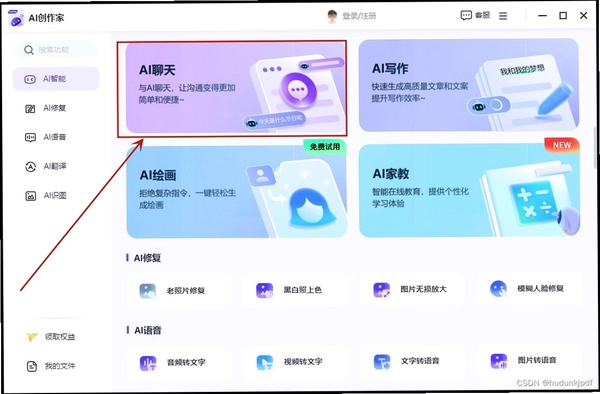600x394 pixels.
Task: Minimize the AI创作家 window
Action: tap(542, 16)
